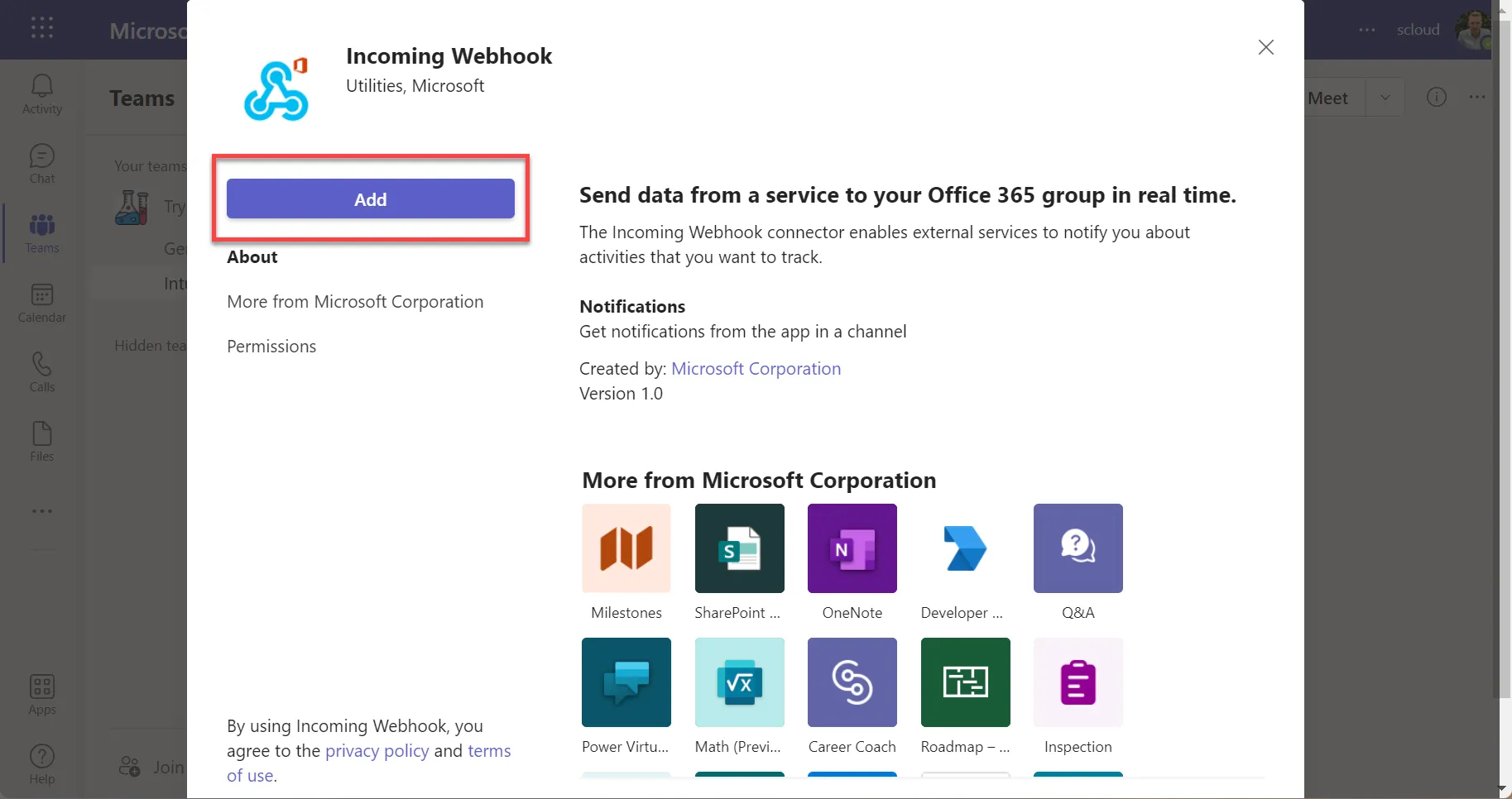Screen dimensions: 1512x799
Task: Open settings and more in title bar
Action: tap(1367, 30)
